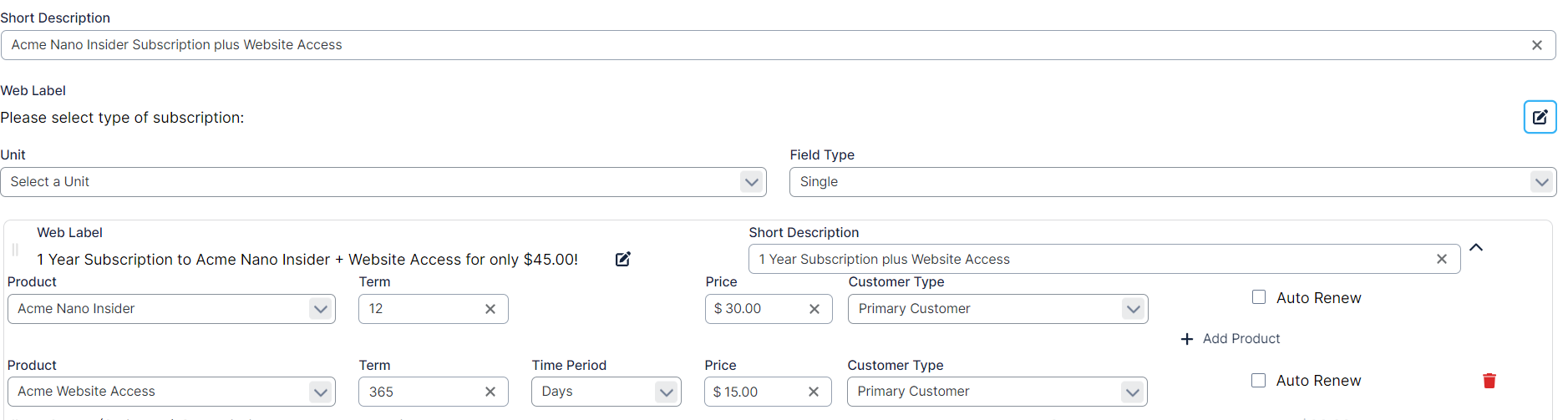Enable Auto Renew for Acme Nano Insider
1568x420 pixels.
(1259, 297)
